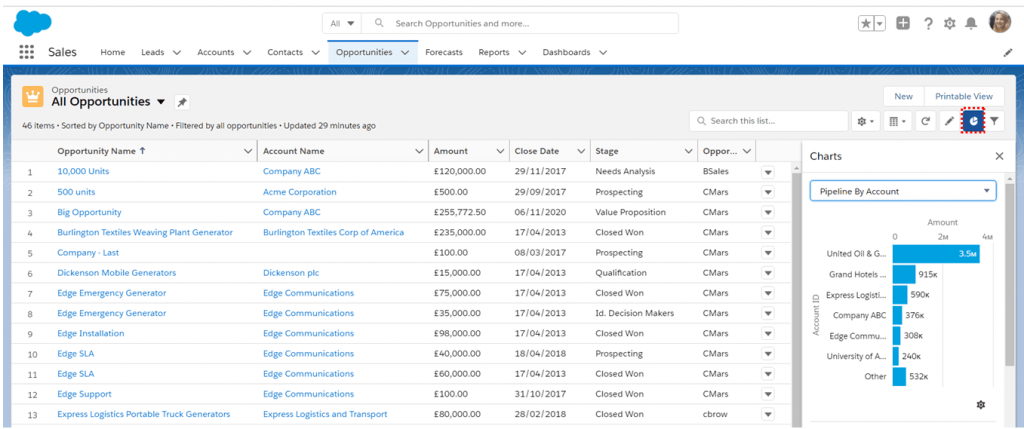Open the Contacts tab
The image size is (1024, 429).
(285, 52)
